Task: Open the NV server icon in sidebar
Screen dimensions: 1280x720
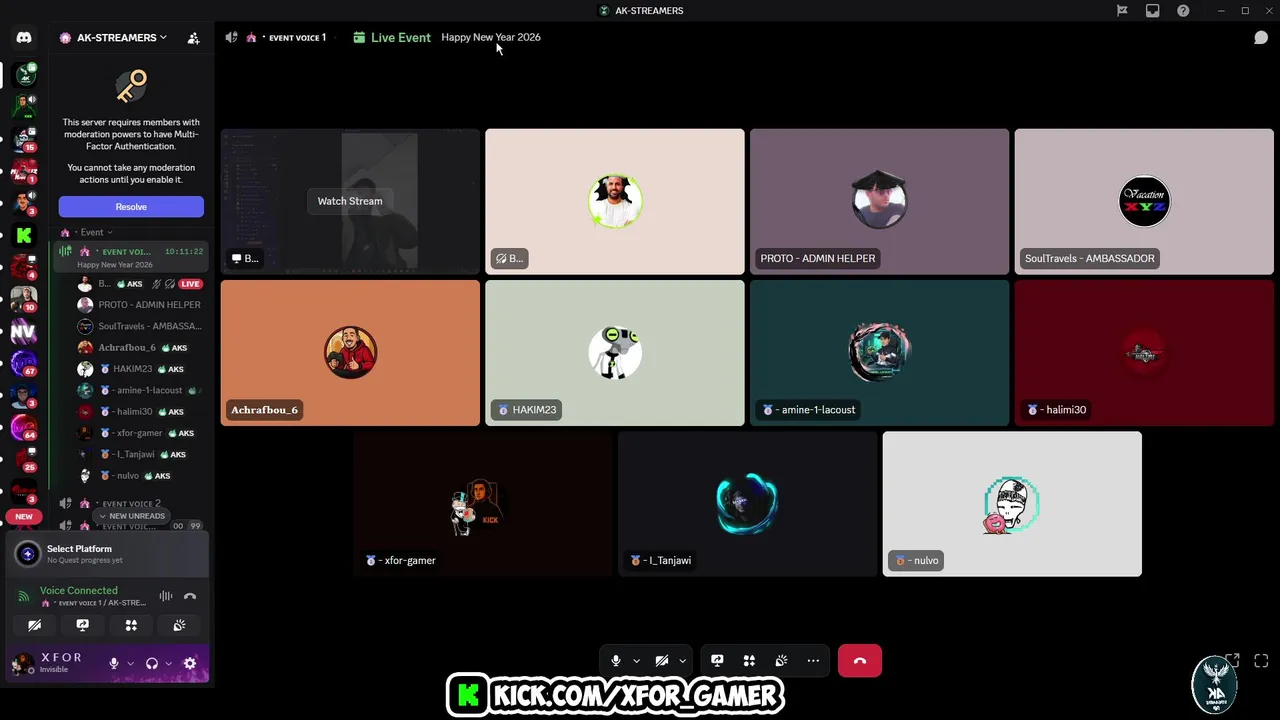Action: 23,331
